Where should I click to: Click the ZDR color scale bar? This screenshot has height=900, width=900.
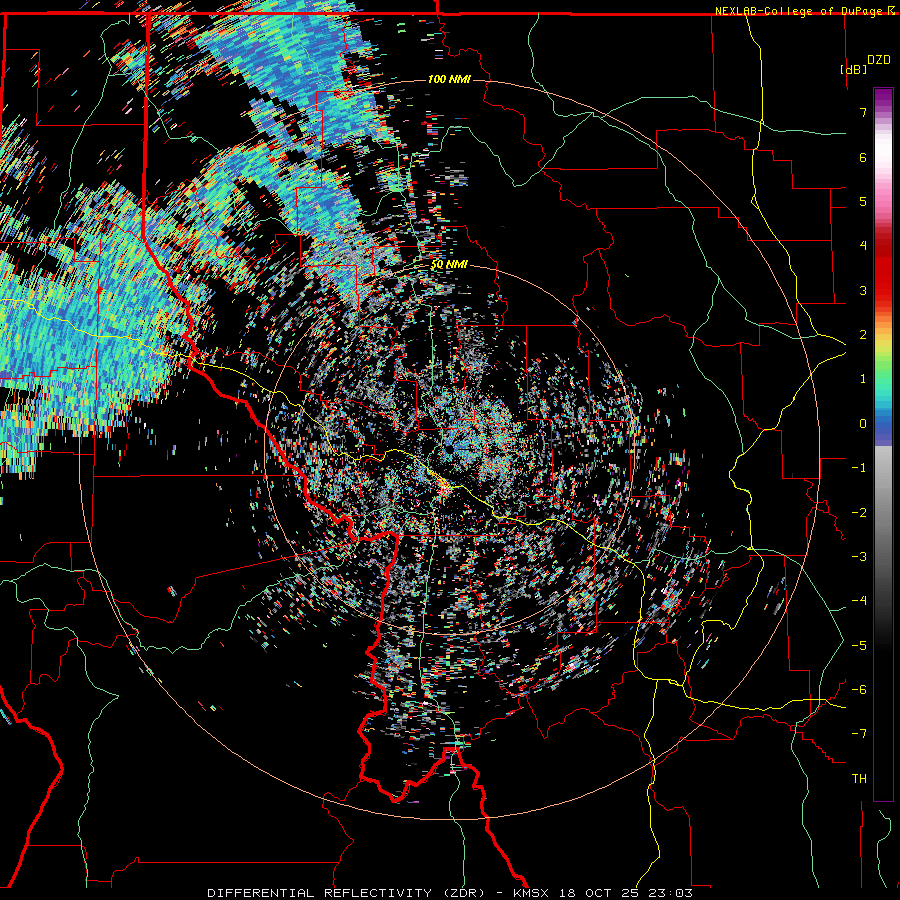point(883,444)
